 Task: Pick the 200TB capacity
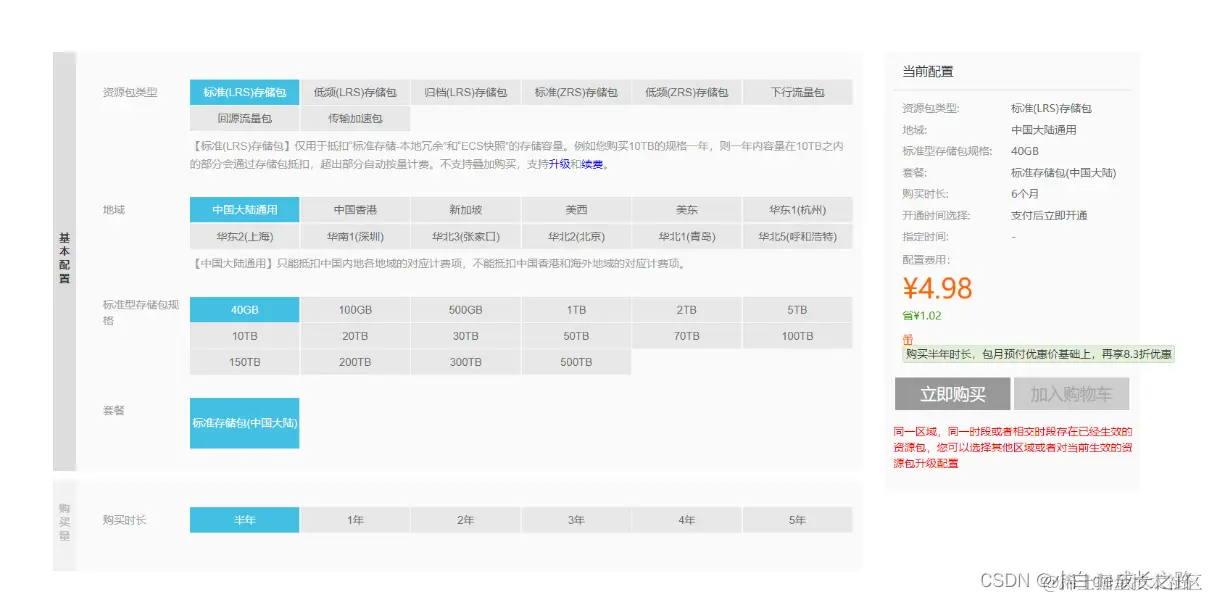pos(355,362)
